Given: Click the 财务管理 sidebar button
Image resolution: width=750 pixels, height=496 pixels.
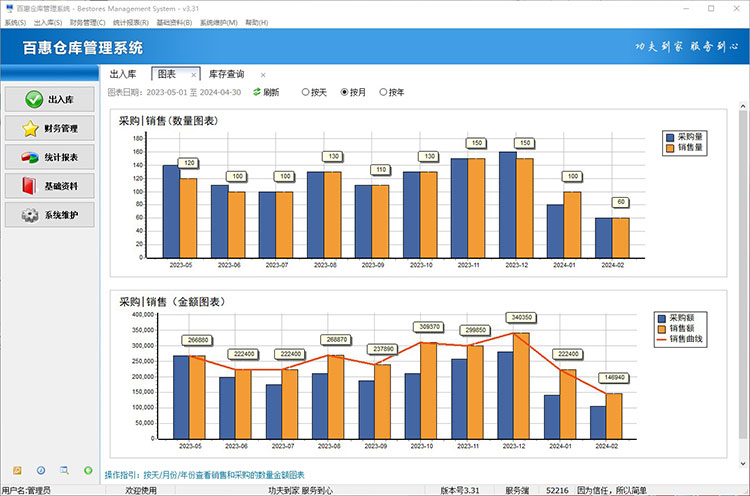Looking at the screenshot, I should [x=50, y=128].
